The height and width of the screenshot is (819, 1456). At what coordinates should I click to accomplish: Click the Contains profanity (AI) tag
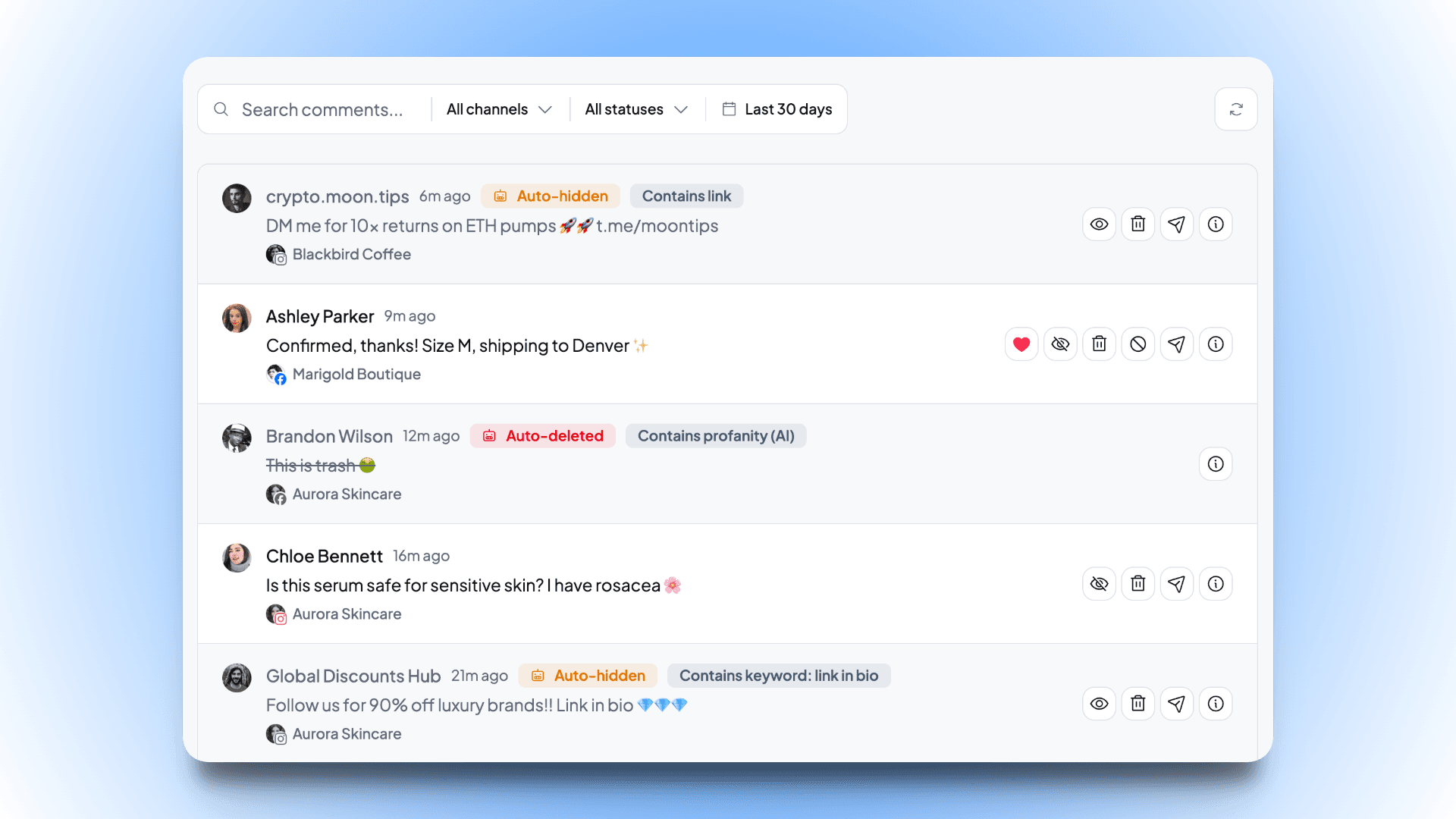point(716,436)
